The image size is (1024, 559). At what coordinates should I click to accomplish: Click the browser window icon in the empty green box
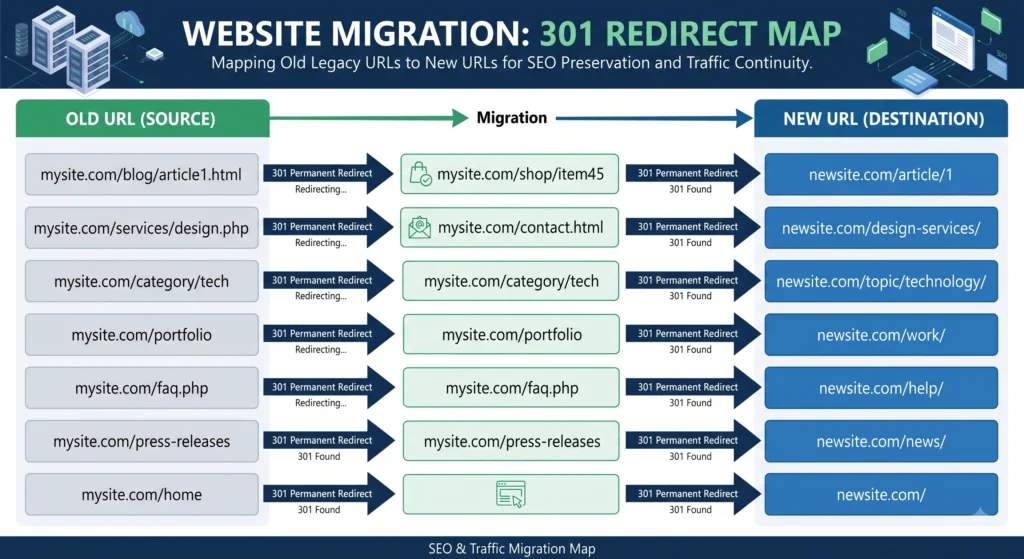click(x=511, y=494)
